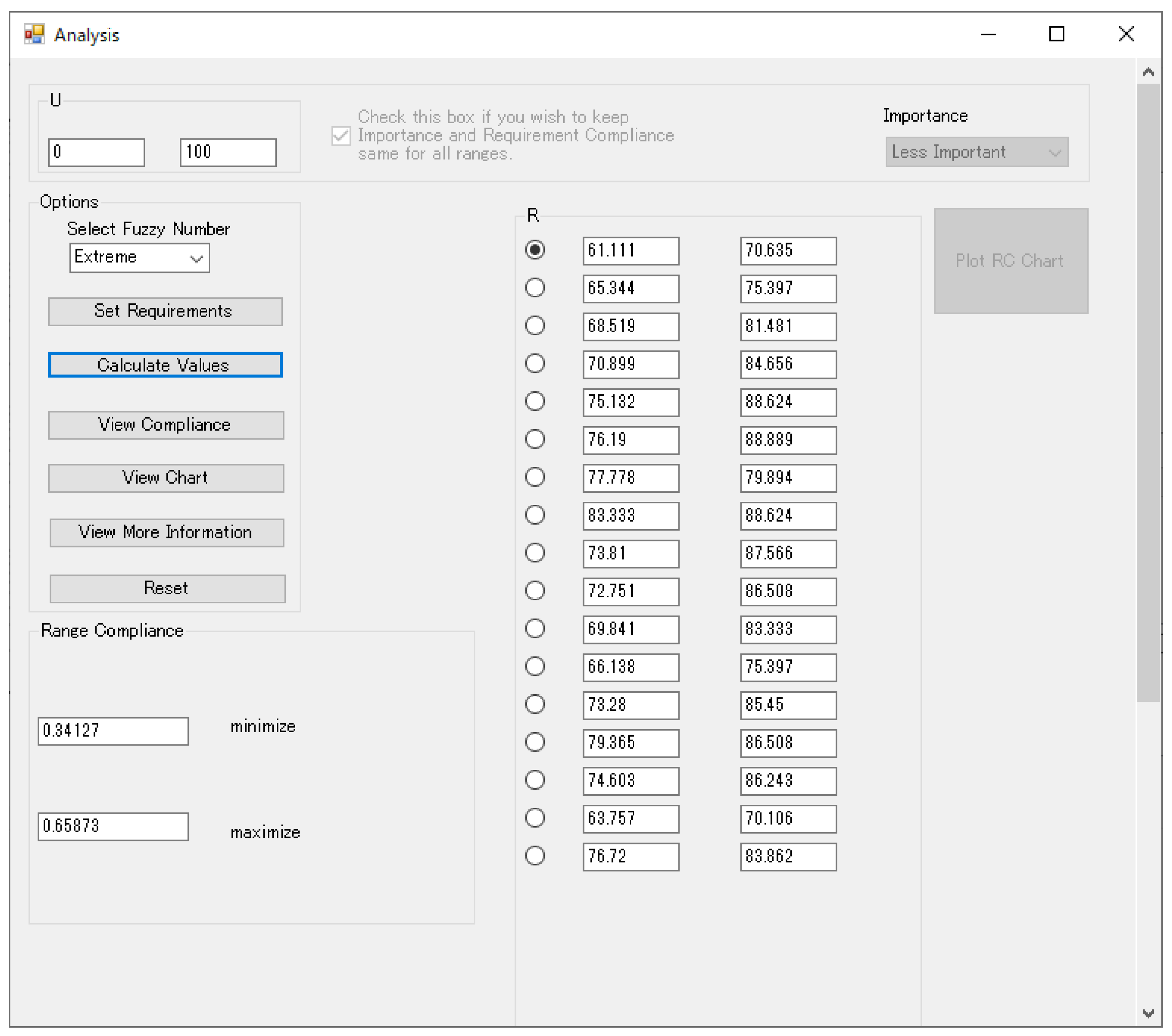Click the minimize compliance field 0.34127
The width and height of the screenshot is (1172, 1036).
(x=113, y=731)
